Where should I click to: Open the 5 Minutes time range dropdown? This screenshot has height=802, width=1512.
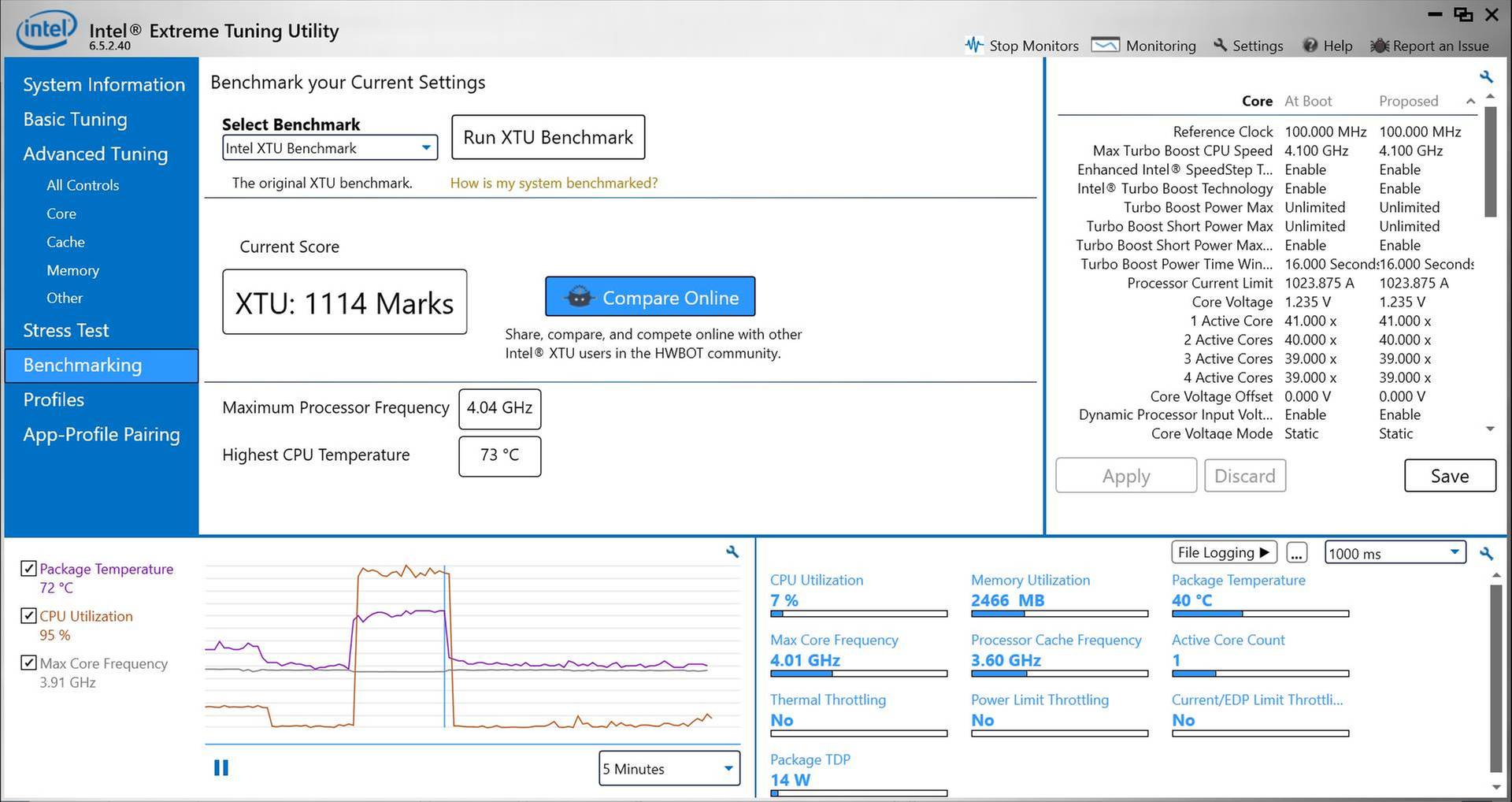[669, 768]
